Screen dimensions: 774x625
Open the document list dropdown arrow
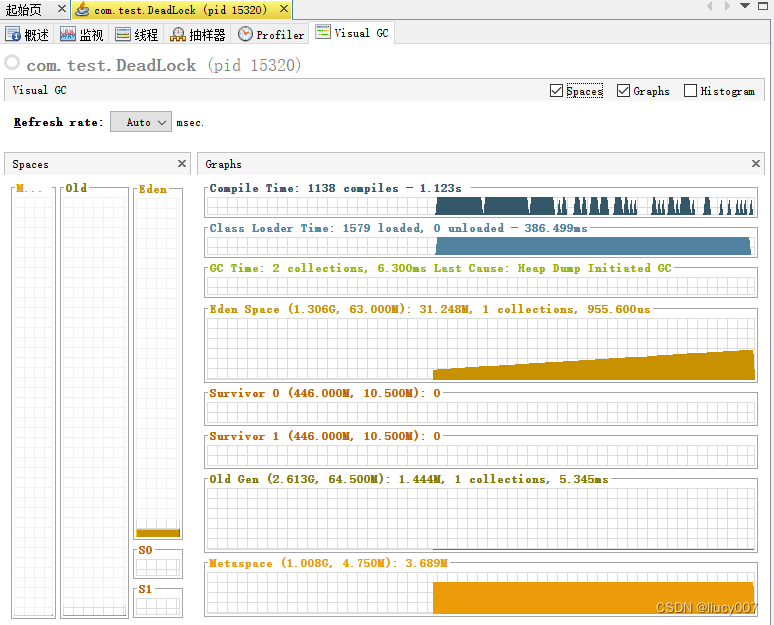pos(745,6)
